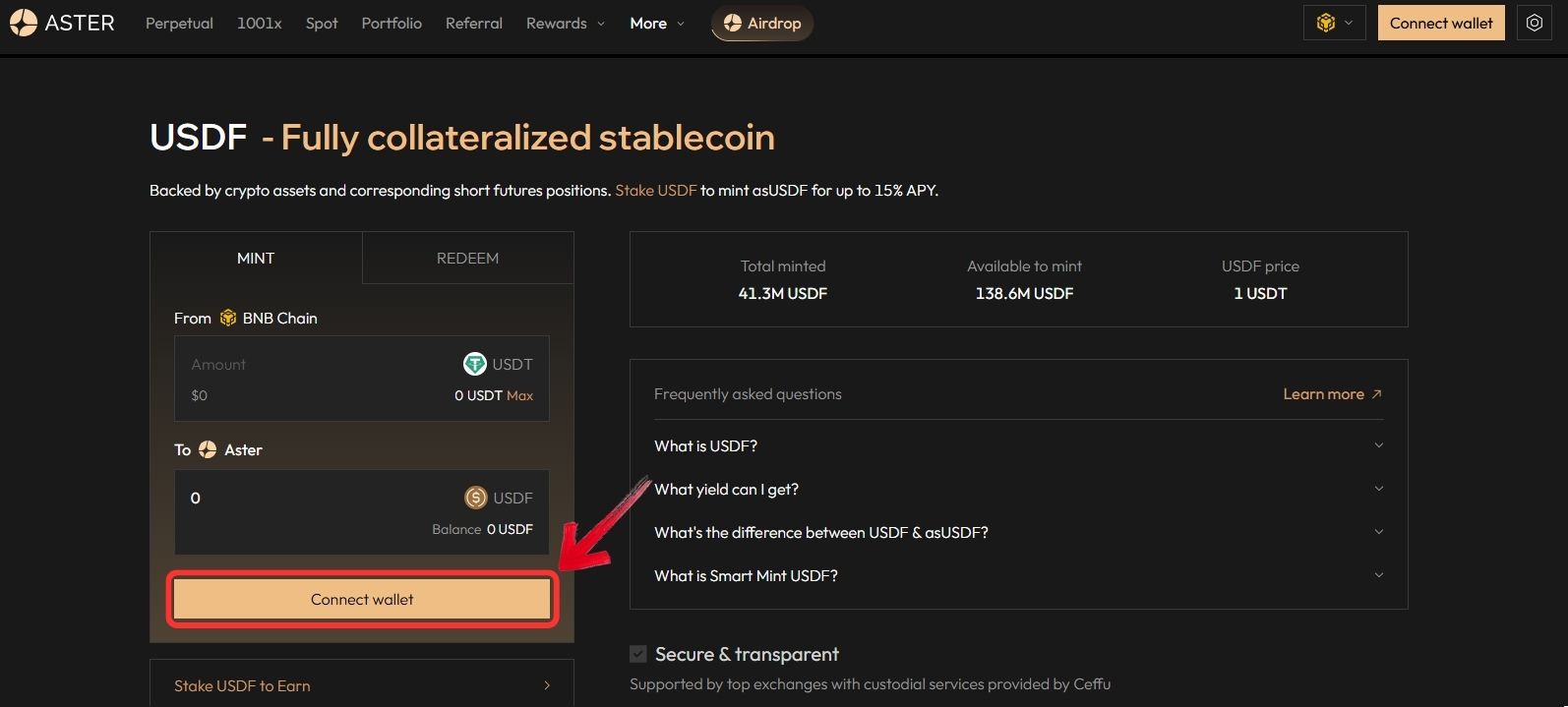Toggle the Secure & transparent checkbox
The width and height of the screenshot is (1568, 707).
tap(638, 654)
